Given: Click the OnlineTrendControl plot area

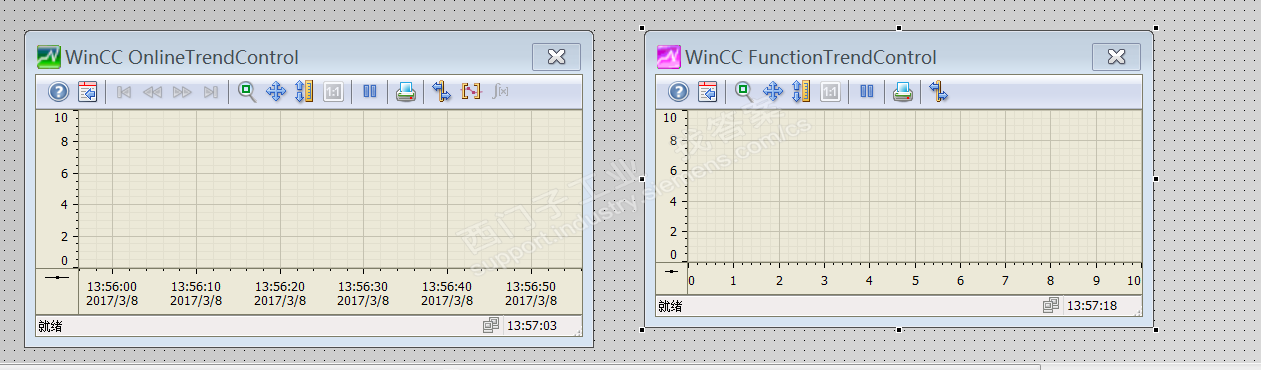Looking at the screenshot, I should click(330, 188).
